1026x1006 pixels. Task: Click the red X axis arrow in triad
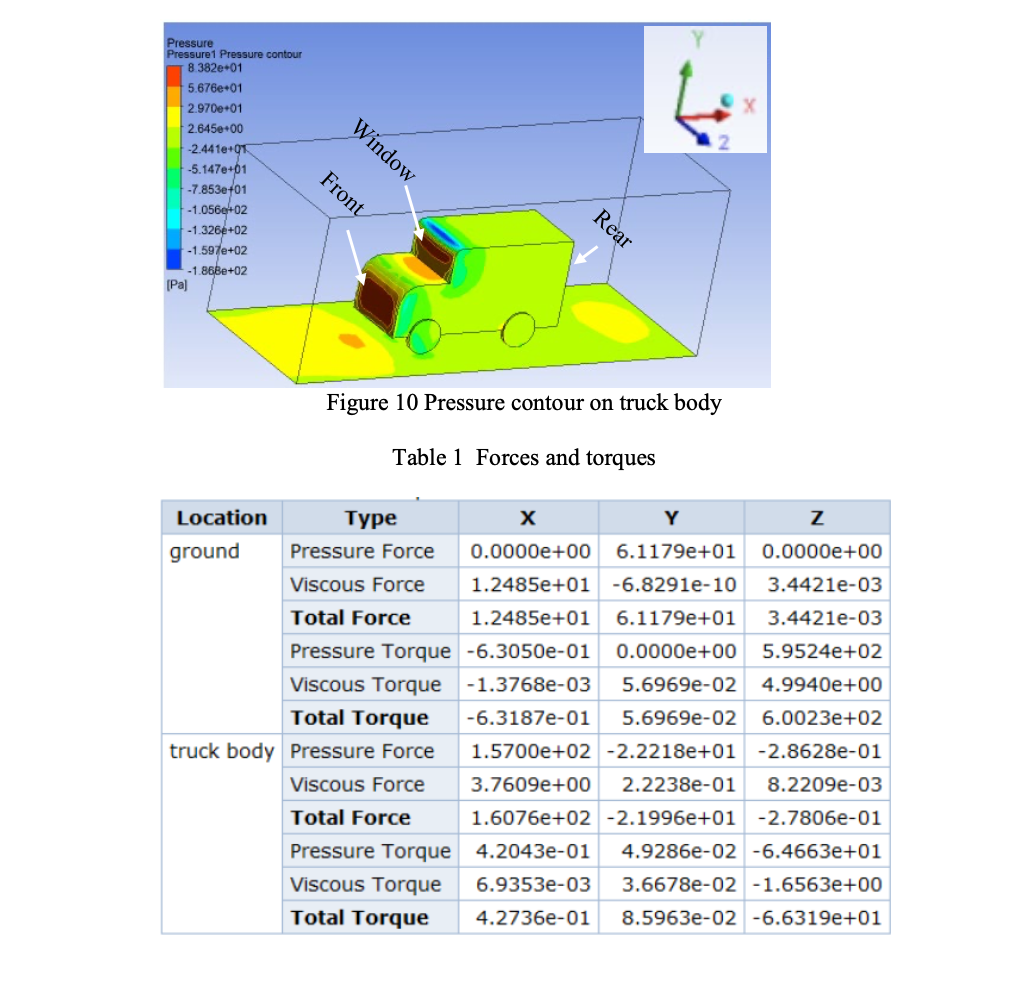[720, 115]
